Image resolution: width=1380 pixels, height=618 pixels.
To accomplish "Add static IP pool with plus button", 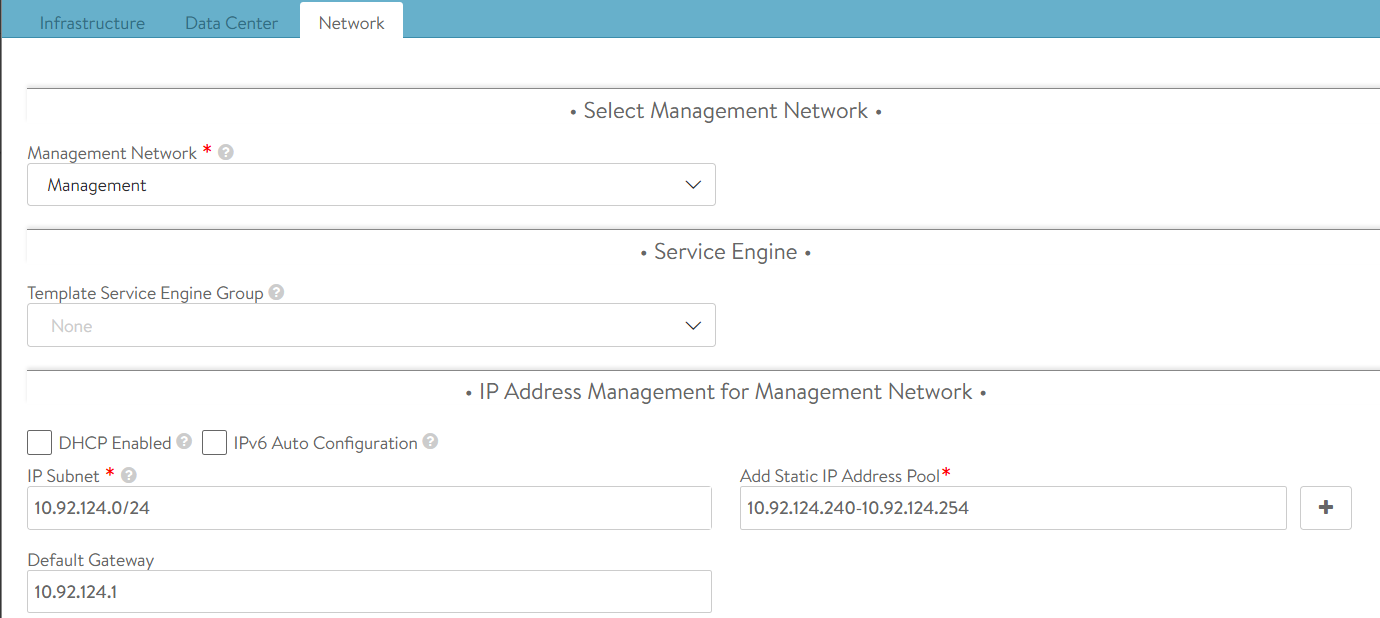I will point(1325,508).
